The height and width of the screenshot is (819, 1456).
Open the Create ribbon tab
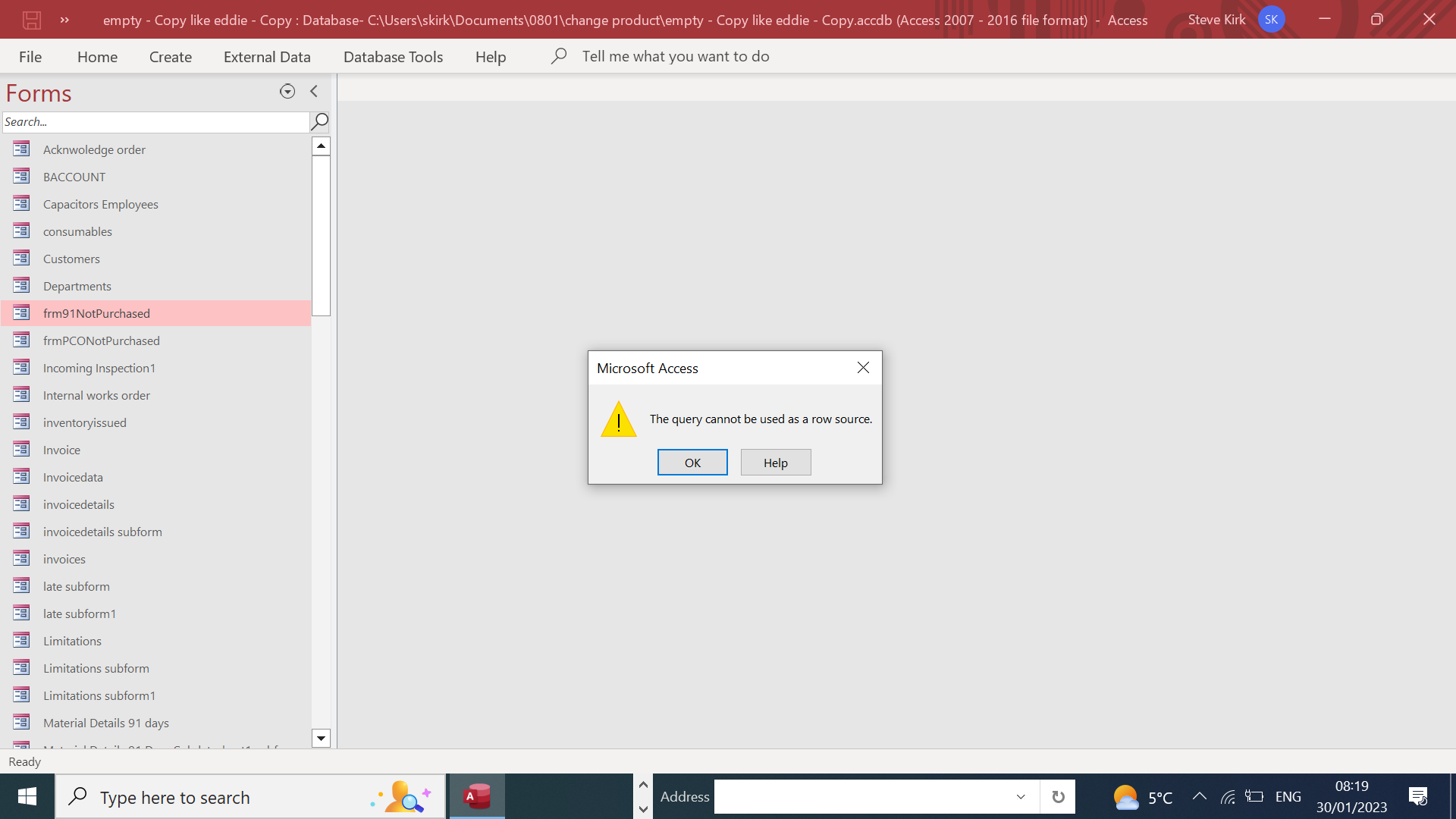pyautogui.click(x=171, y=57)
